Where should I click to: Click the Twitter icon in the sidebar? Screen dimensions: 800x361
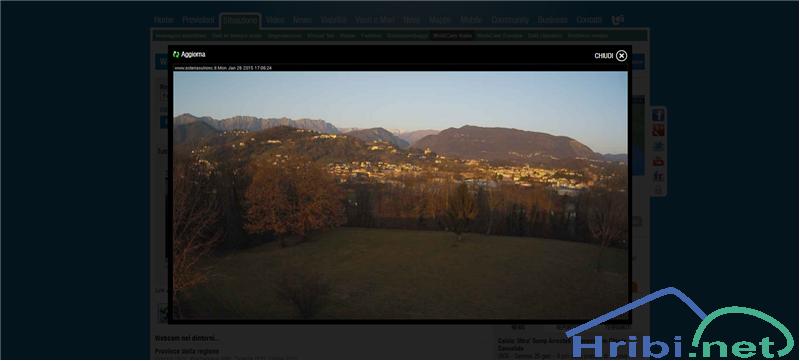658,146
